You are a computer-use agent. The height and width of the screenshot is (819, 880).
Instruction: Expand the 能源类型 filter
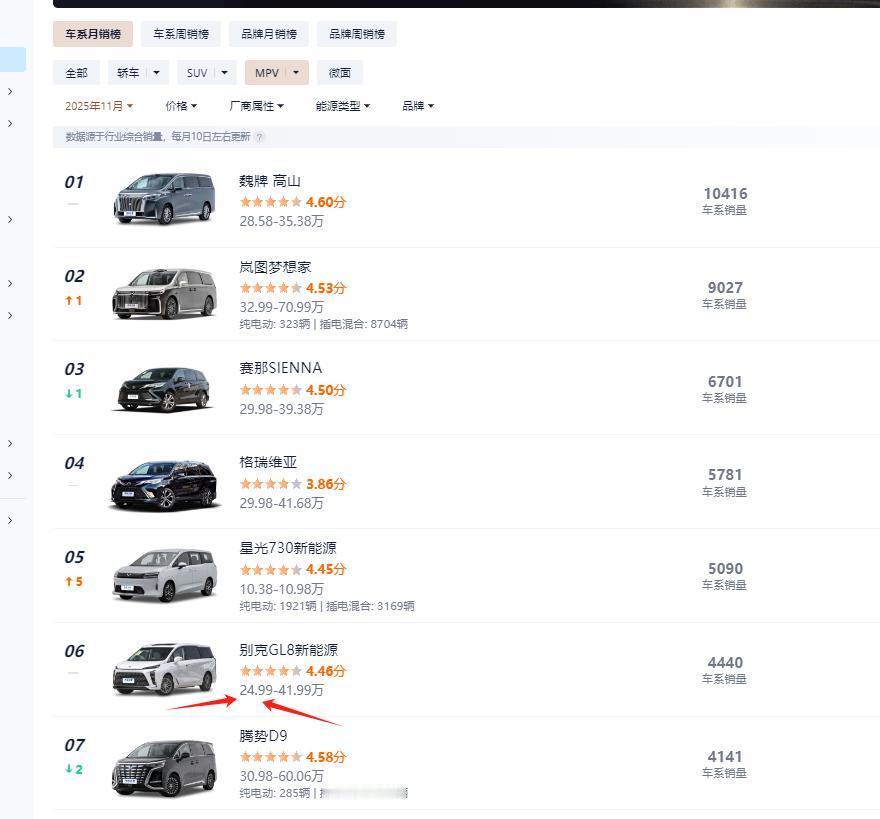(x=343, y=106)
